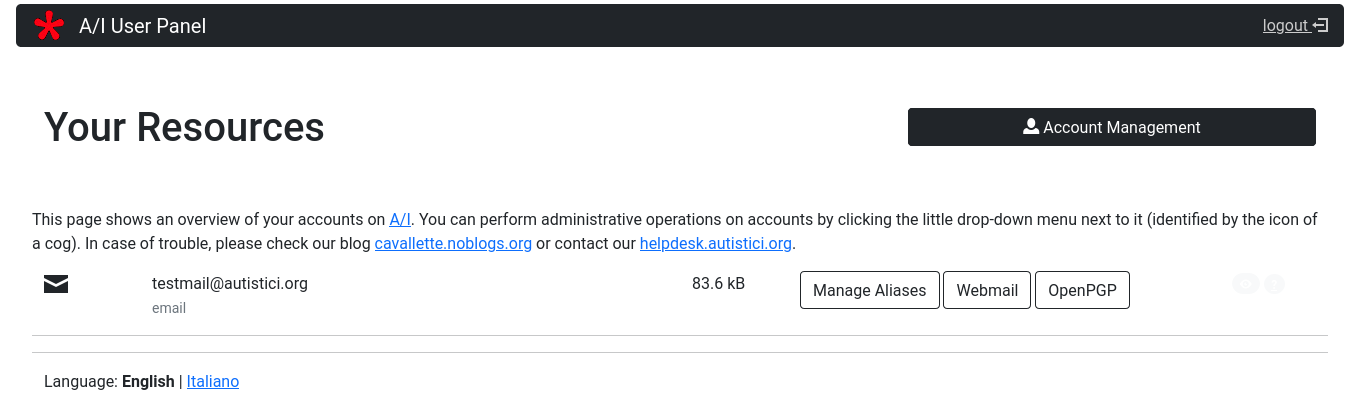The width and height of the screenshot is (1364, 403).
Task: Click the testmail@autistici.org address text
Action: click(230, 283)
